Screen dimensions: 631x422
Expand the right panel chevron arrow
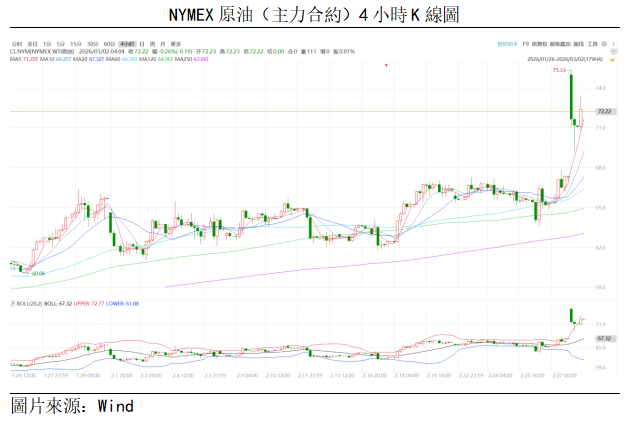tap(613, 44)
